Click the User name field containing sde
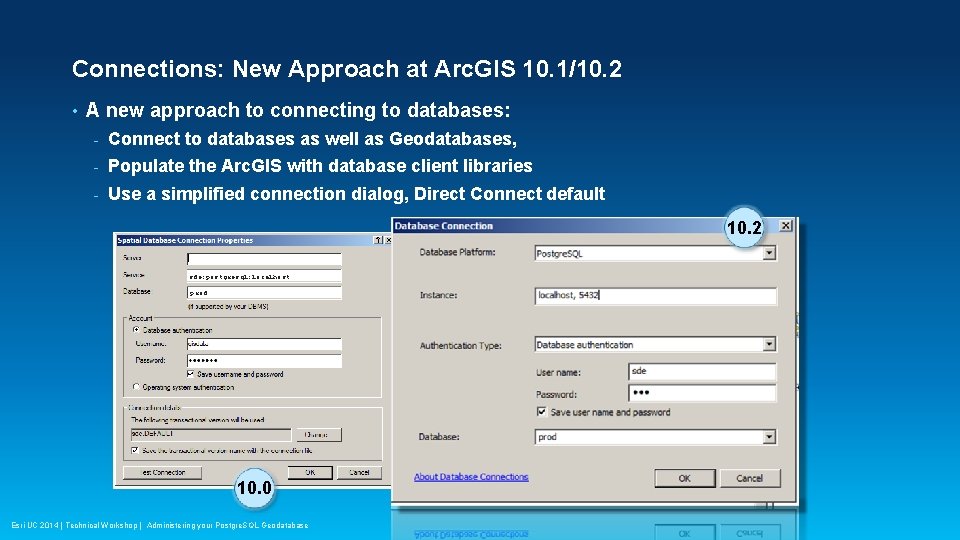Viewport: 960px width, 540px height. [702, 371]
